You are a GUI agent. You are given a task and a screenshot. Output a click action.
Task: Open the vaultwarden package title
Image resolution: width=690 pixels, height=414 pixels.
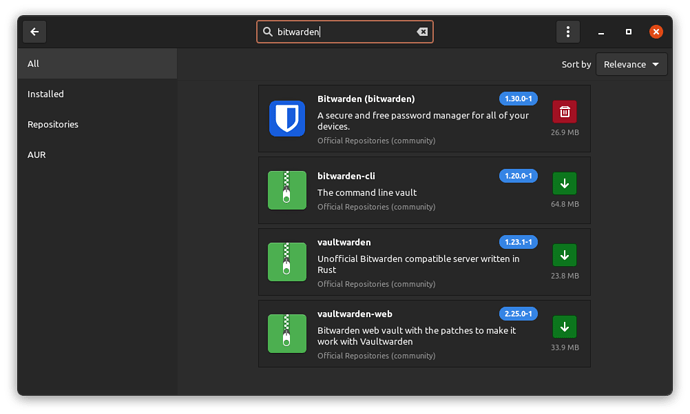(344, 242)
